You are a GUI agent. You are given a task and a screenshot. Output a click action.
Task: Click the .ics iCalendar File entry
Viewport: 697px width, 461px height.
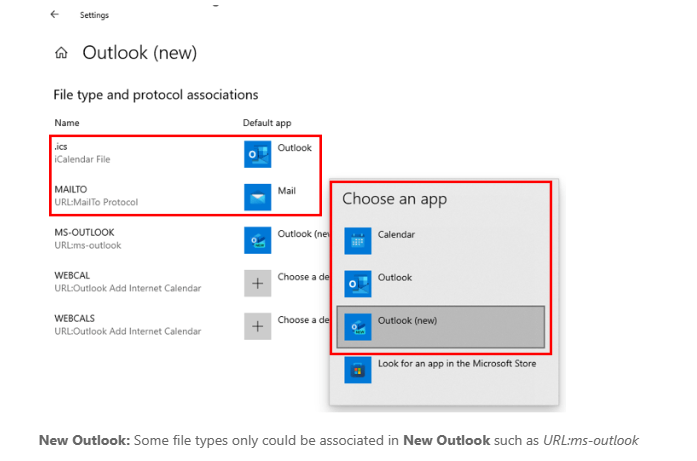pyautogui.click(x=81, y=153)
